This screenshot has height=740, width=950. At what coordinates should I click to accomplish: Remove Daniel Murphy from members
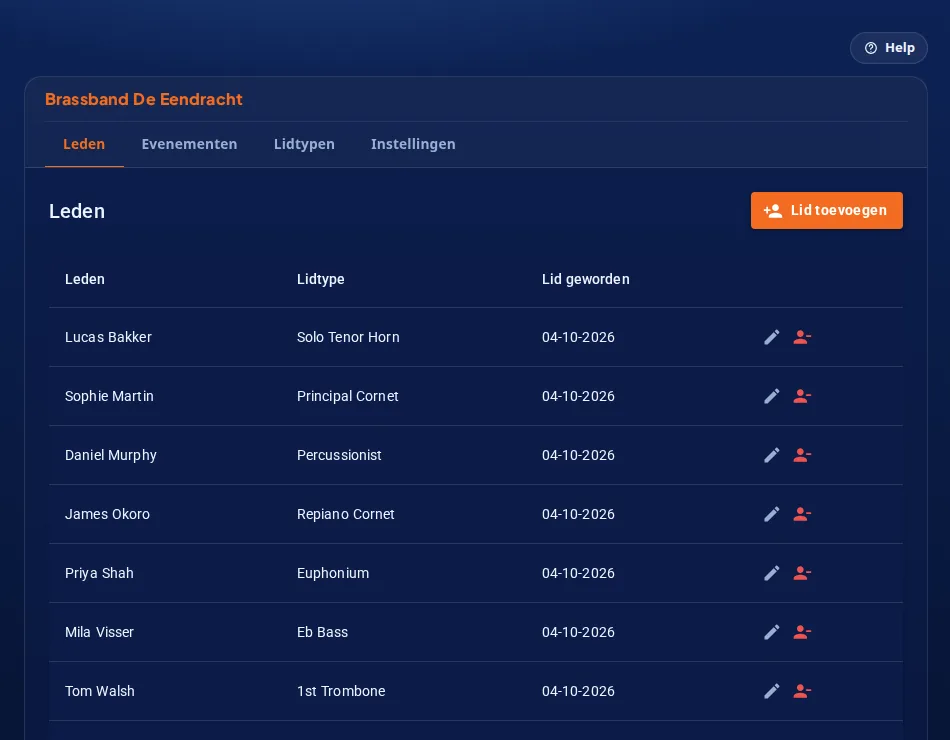[802, 455]
